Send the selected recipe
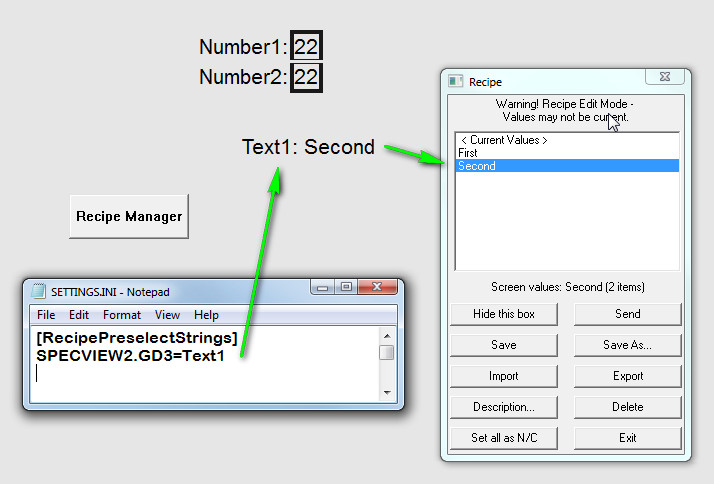The image size is (714, 484). (627, 314)
